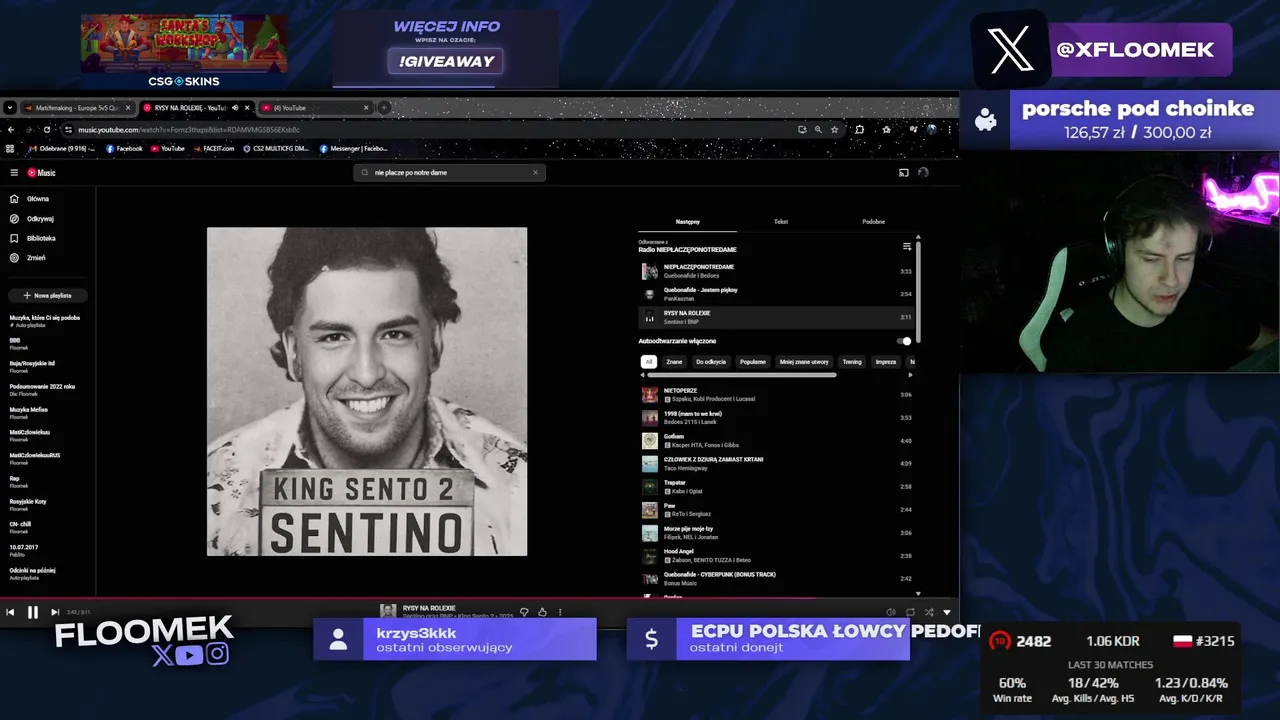Dislike the song RYSY NA ROLEXIE
This screenshot has width=1280, height=720.
(524, 612)
